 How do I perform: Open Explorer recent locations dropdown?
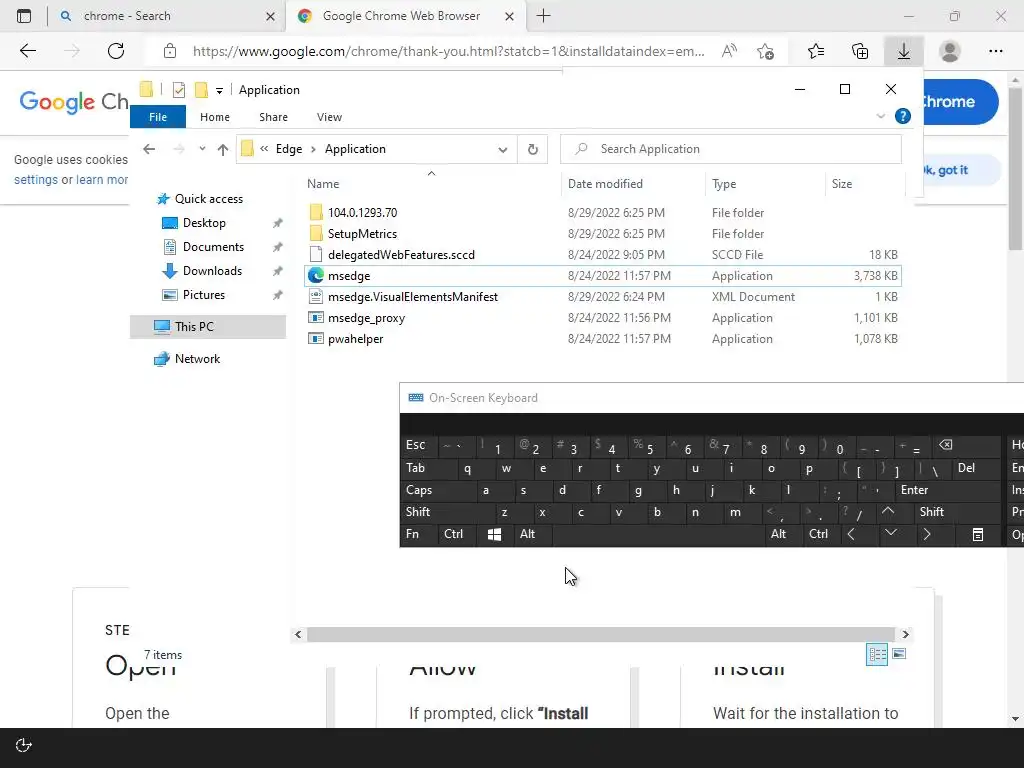pos(202,149)
